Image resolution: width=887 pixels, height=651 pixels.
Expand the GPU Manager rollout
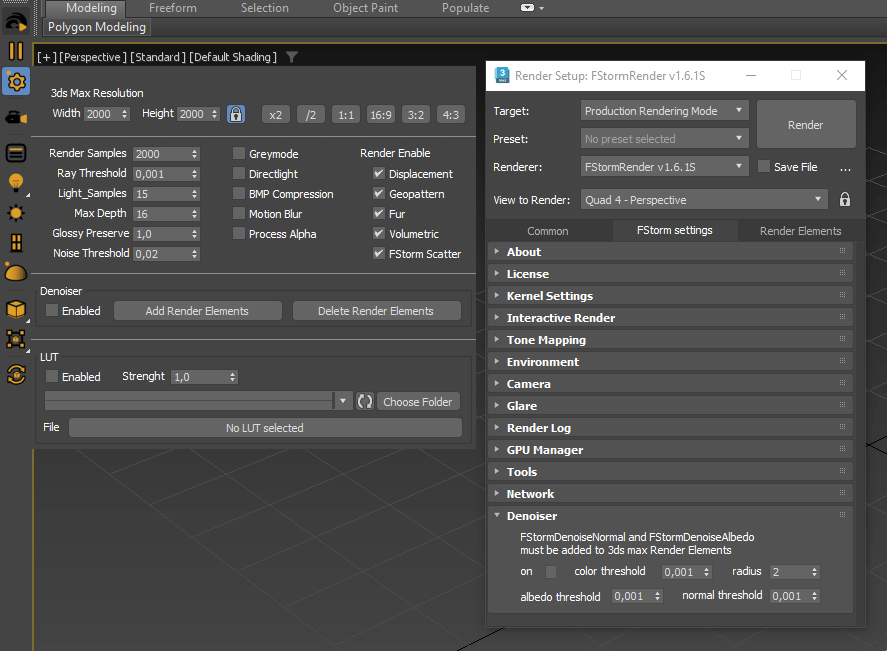pos(670,450)
